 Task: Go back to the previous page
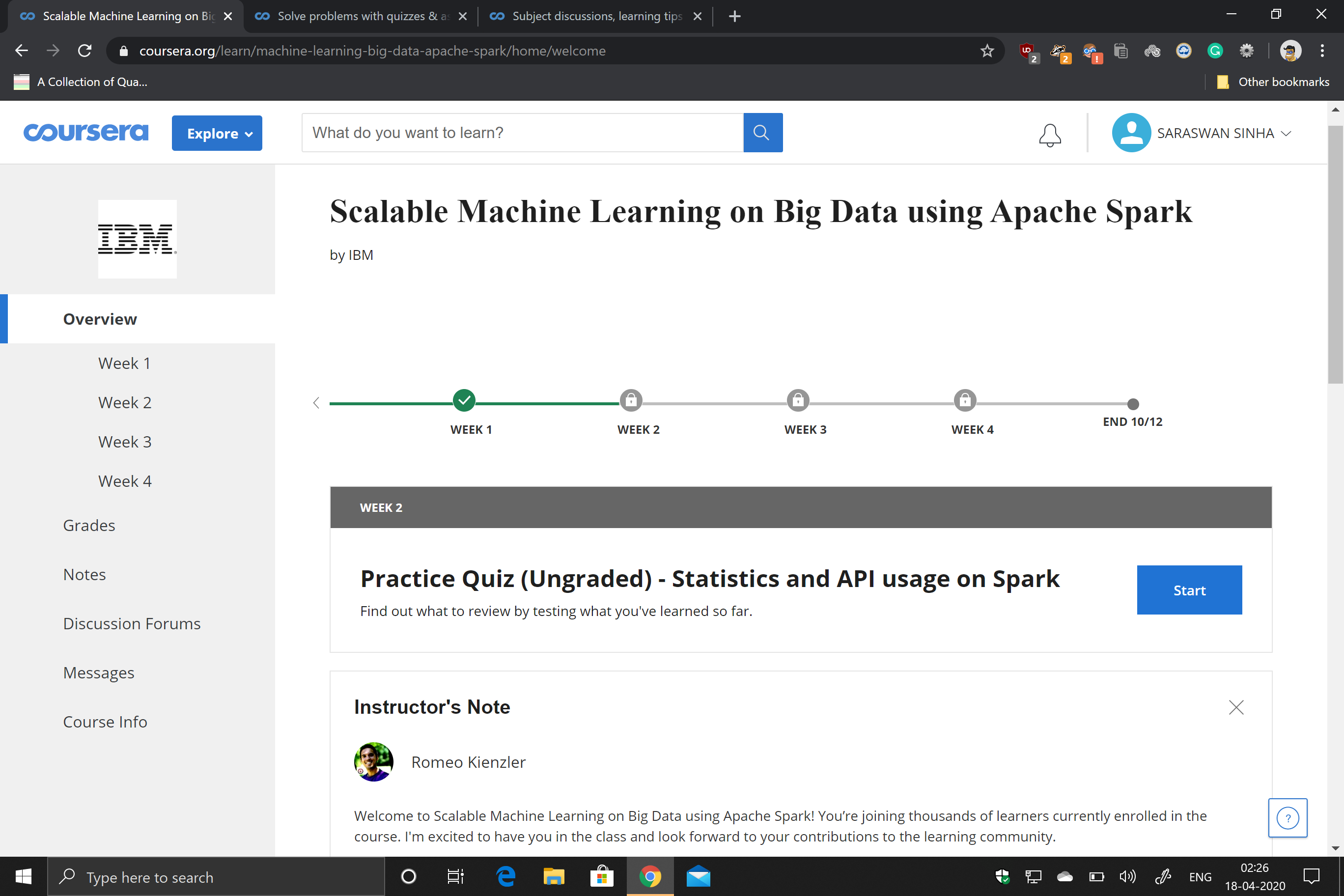point(22,51)
